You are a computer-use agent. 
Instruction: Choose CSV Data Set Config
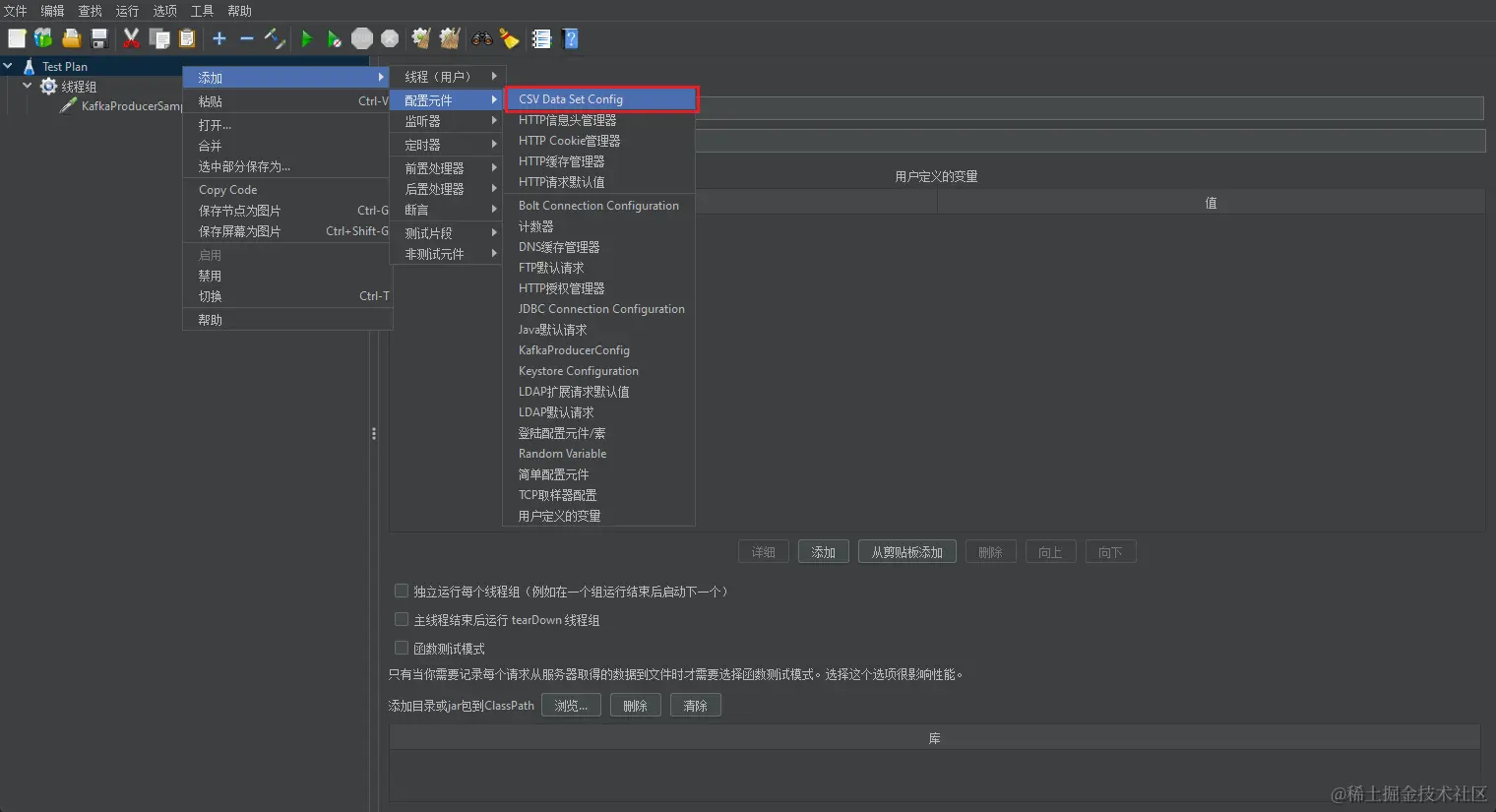[x=600, y=98]
